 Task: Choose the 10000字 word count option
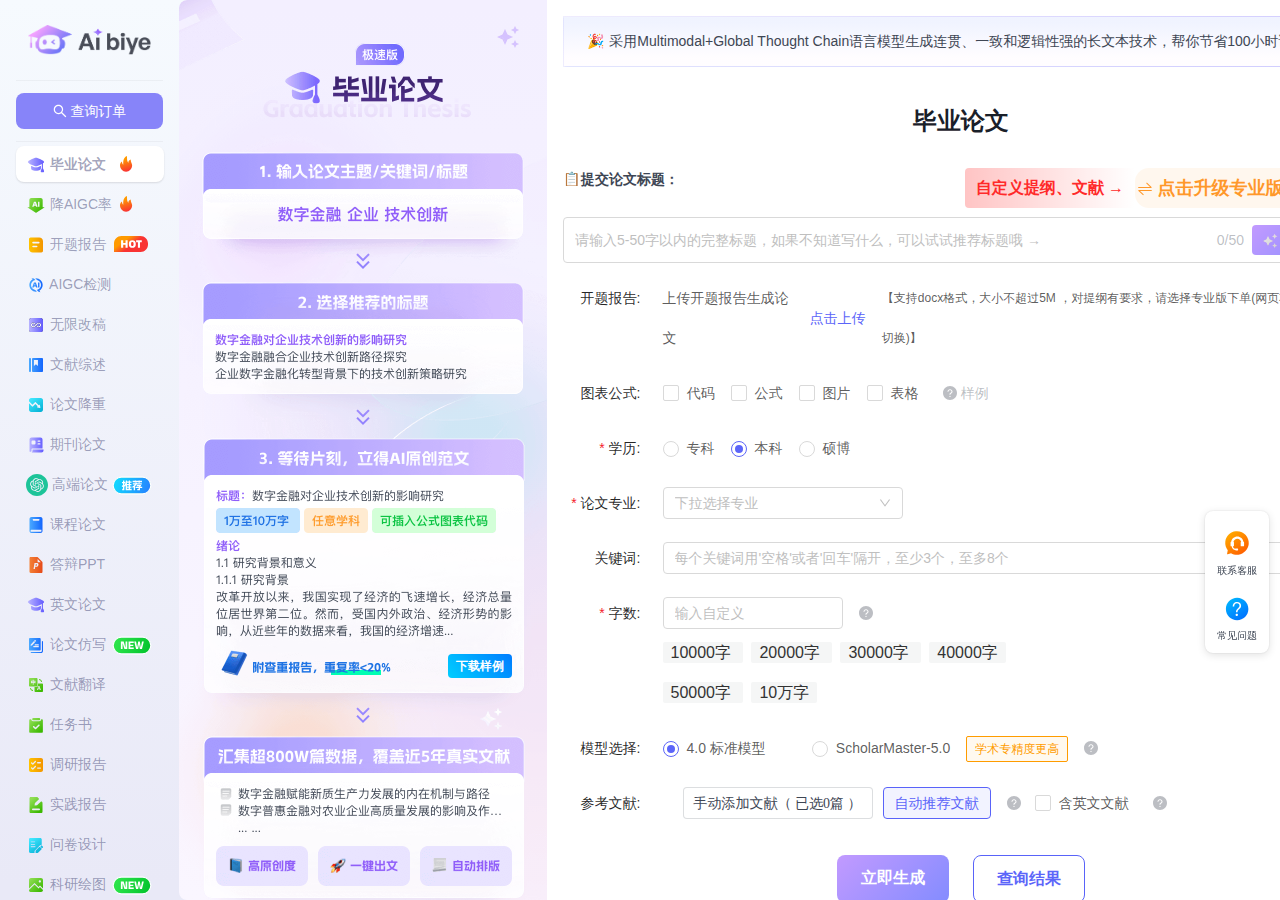702,652
